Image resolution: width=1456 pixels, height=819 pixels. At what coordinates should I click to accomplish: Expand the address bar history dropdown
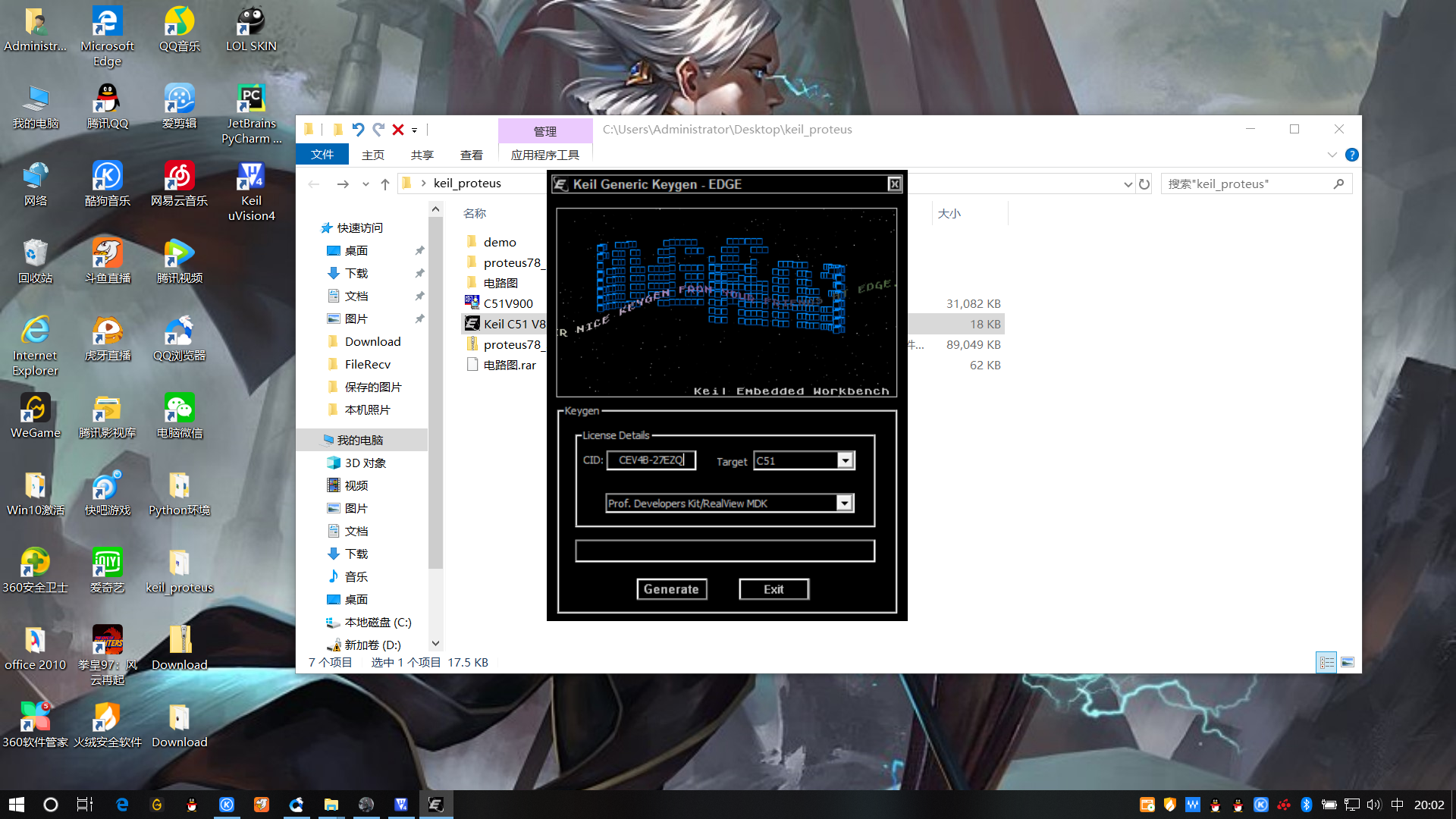pos(1128,184)
